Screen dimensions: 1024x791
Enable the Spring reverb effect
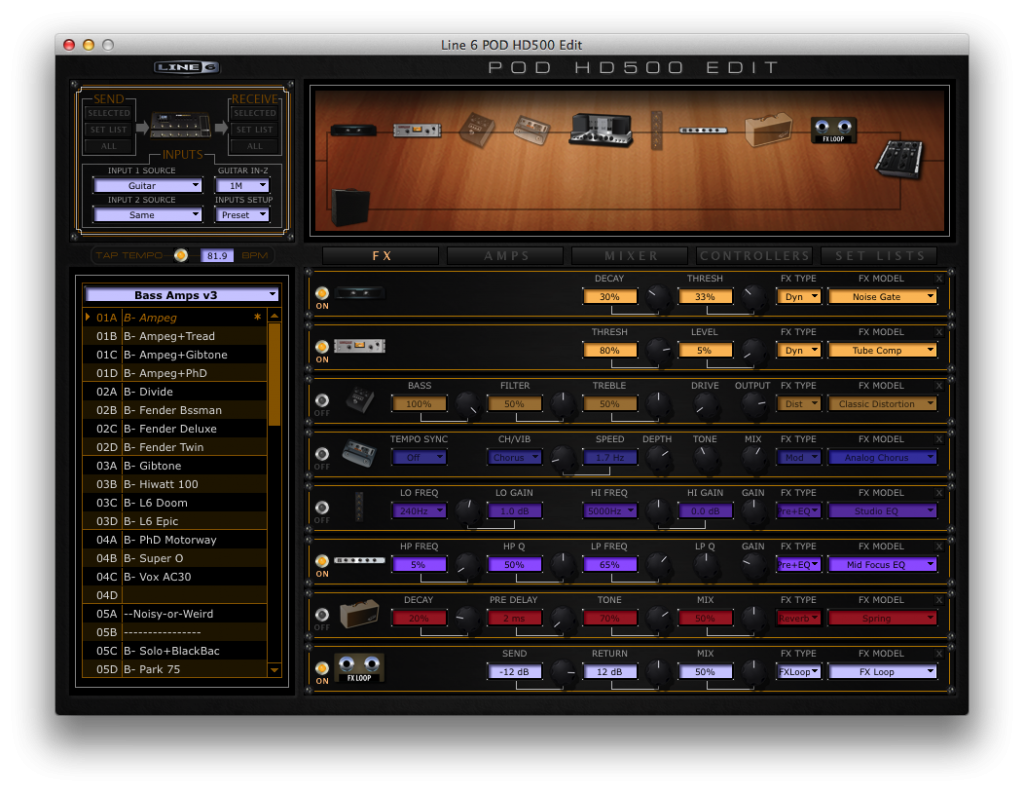point(322,615)
